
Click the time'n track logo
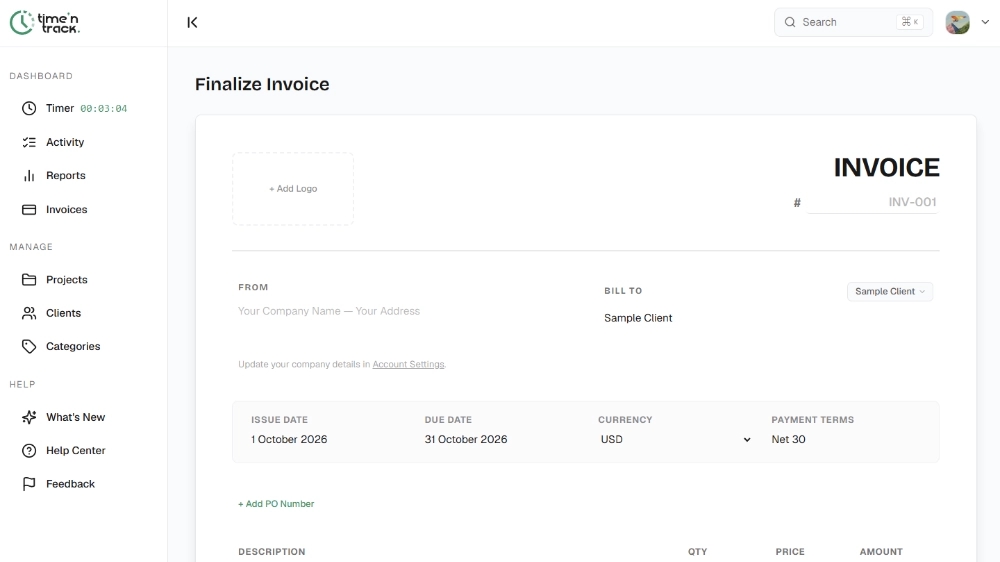tap(45, 22)
